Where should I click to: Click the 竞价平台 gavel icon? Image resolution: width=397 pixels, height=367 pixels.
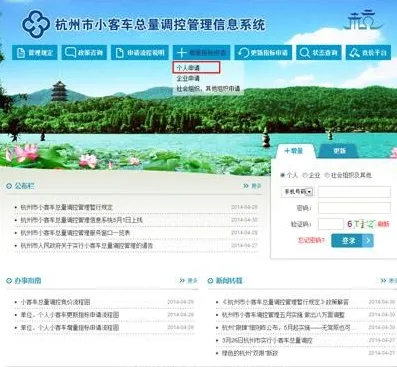click(x=355, y=53)
